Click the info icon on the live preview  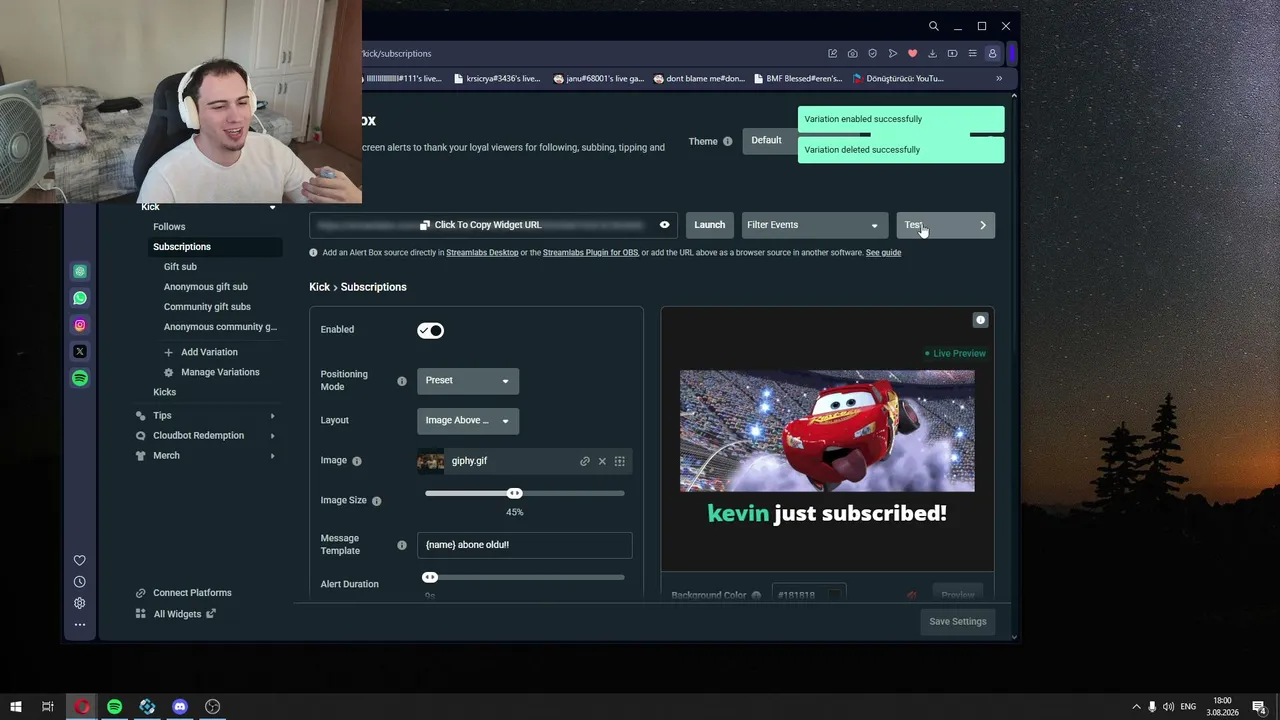(x=980, y=320)
